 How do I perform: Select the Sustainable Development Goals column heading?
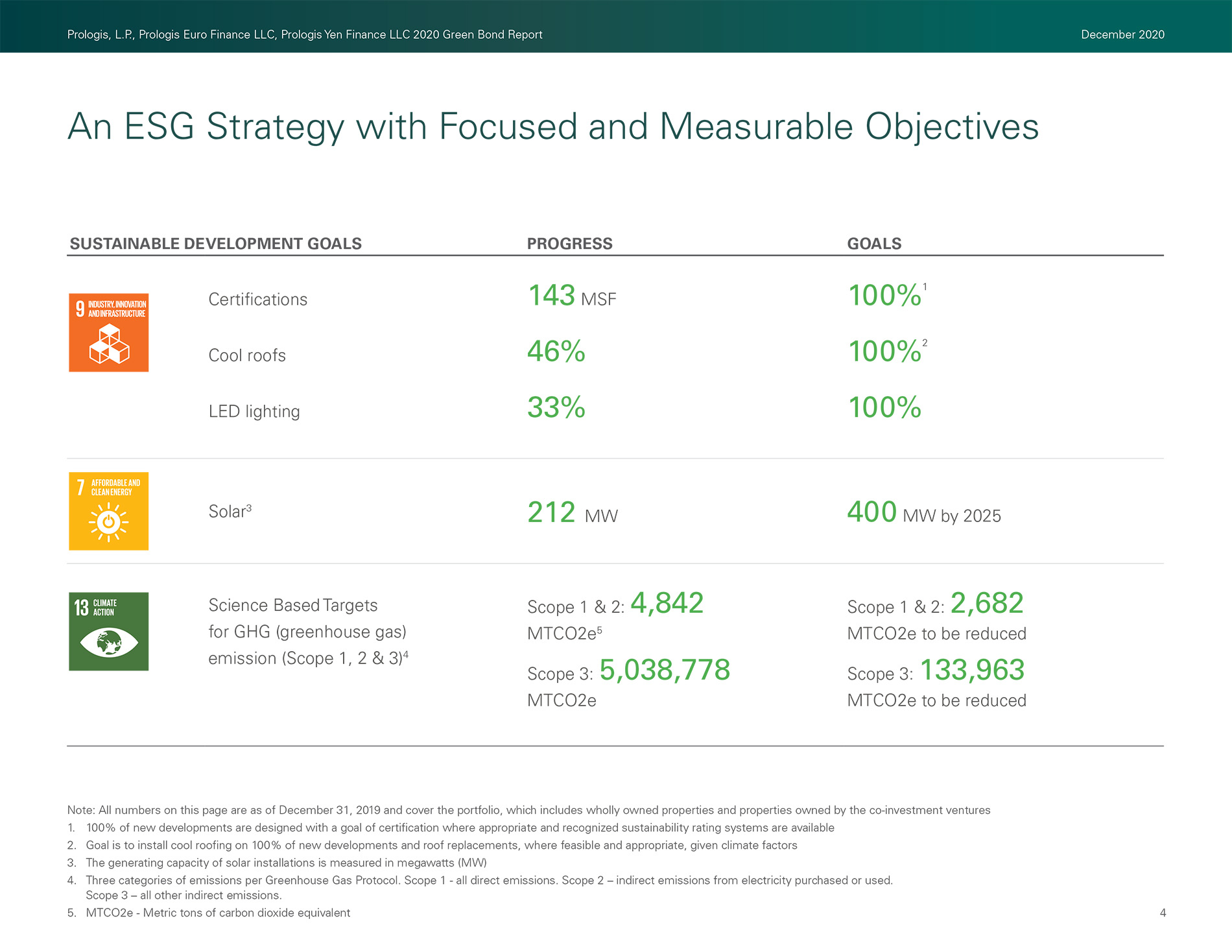point(215,244)
